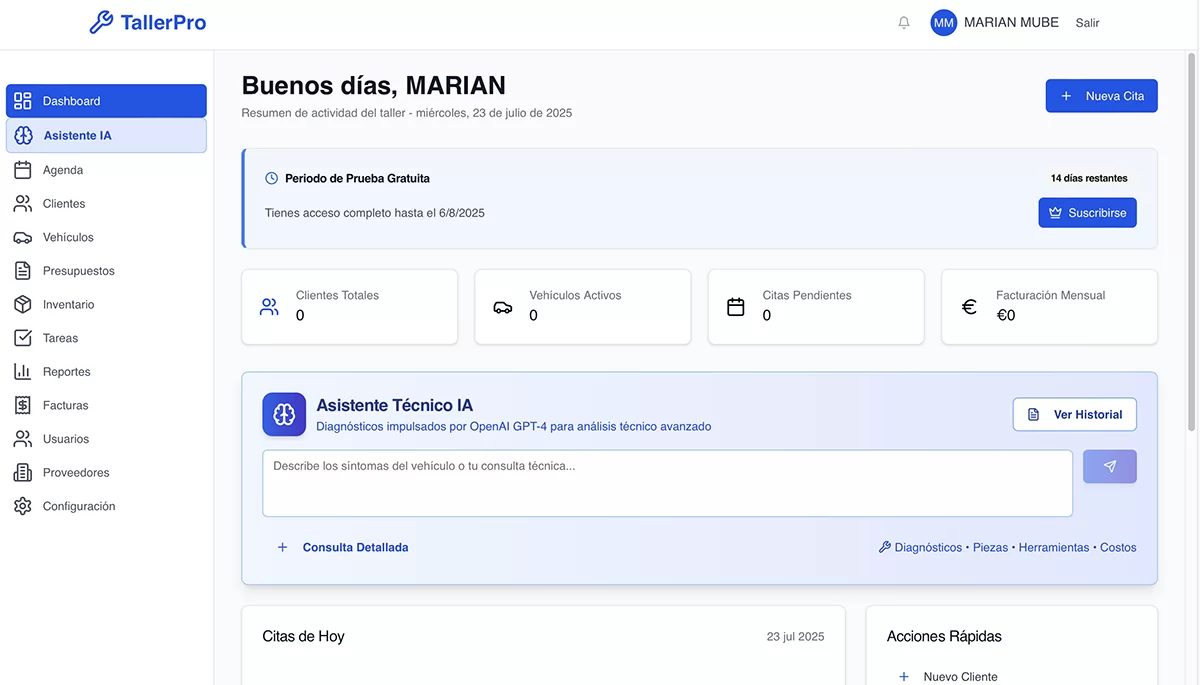Click the Facturación Mensual card
Screen dimensions: 1200x685
1050,307
